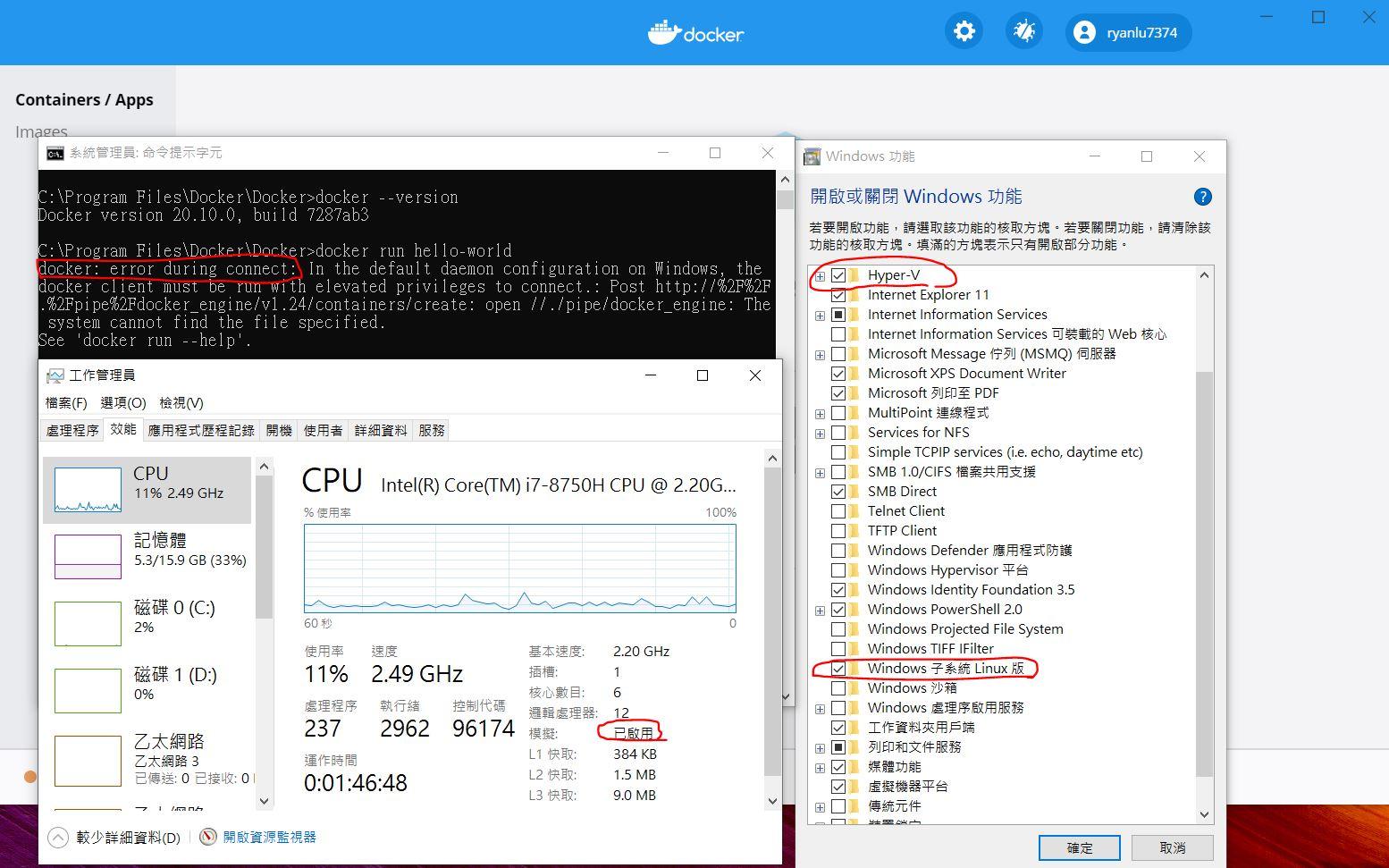
Task: Expand Internet Information Services tree node
Action: [820, 316]
